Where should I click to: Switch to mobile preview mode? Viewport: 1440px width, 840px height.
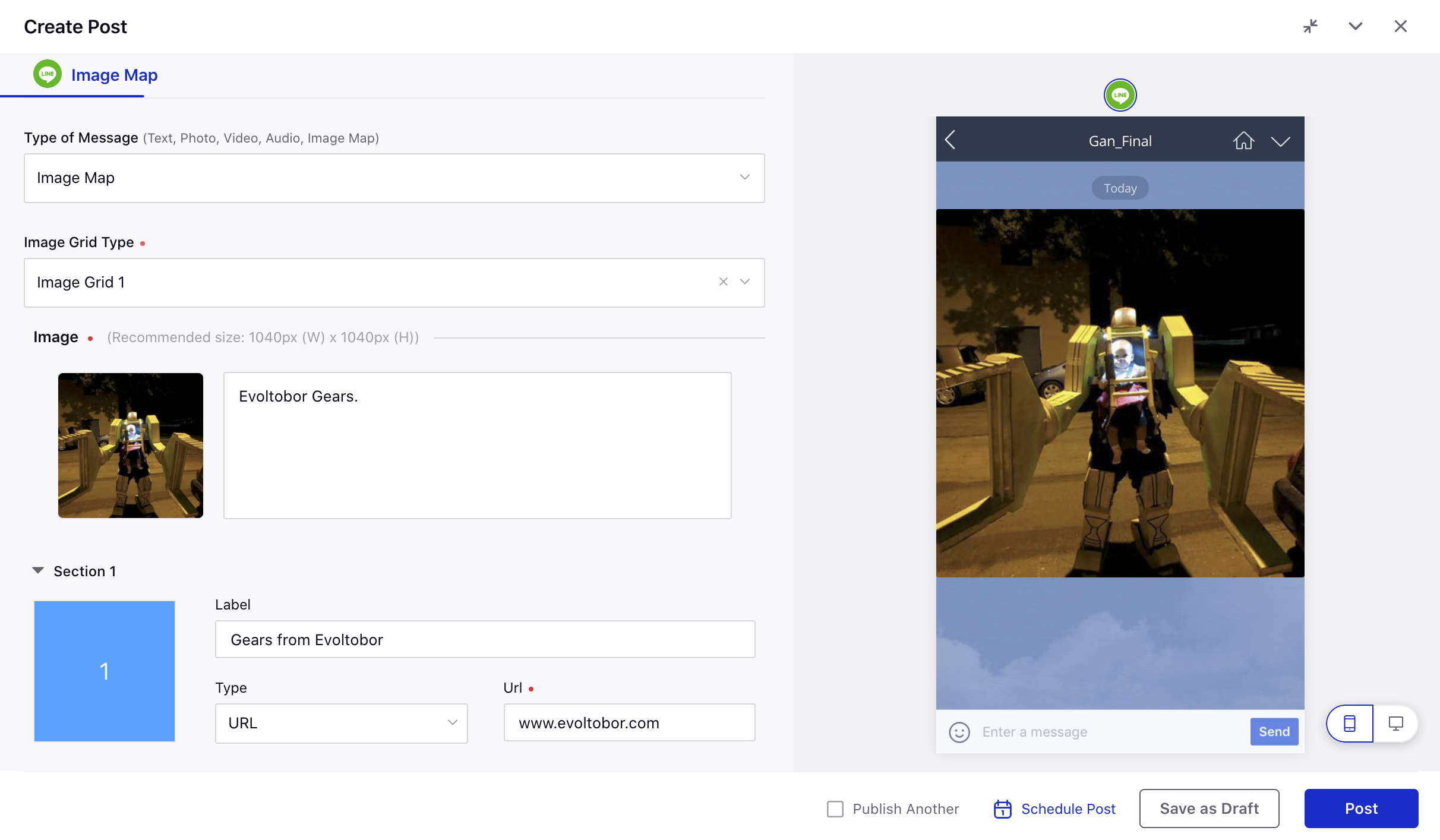tap(1350, 724)
